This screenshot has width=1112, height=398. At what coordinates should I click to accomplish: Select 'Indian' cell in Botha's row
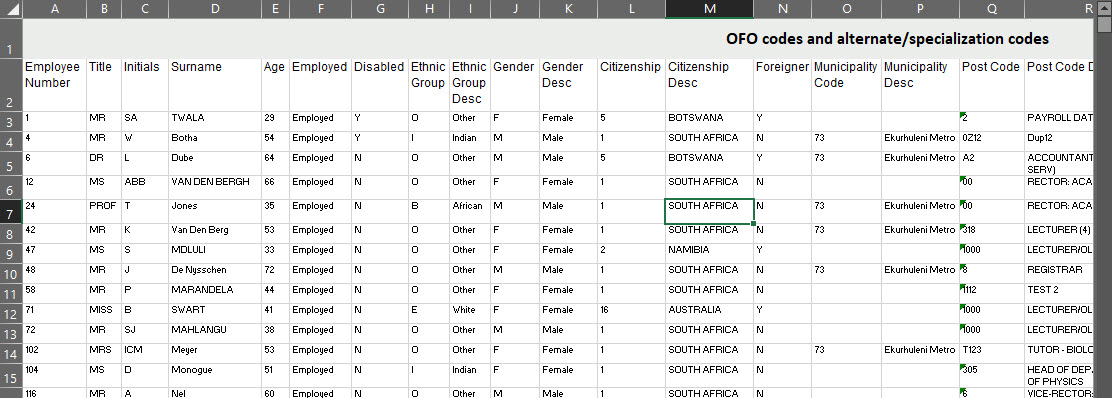(469, 140)
